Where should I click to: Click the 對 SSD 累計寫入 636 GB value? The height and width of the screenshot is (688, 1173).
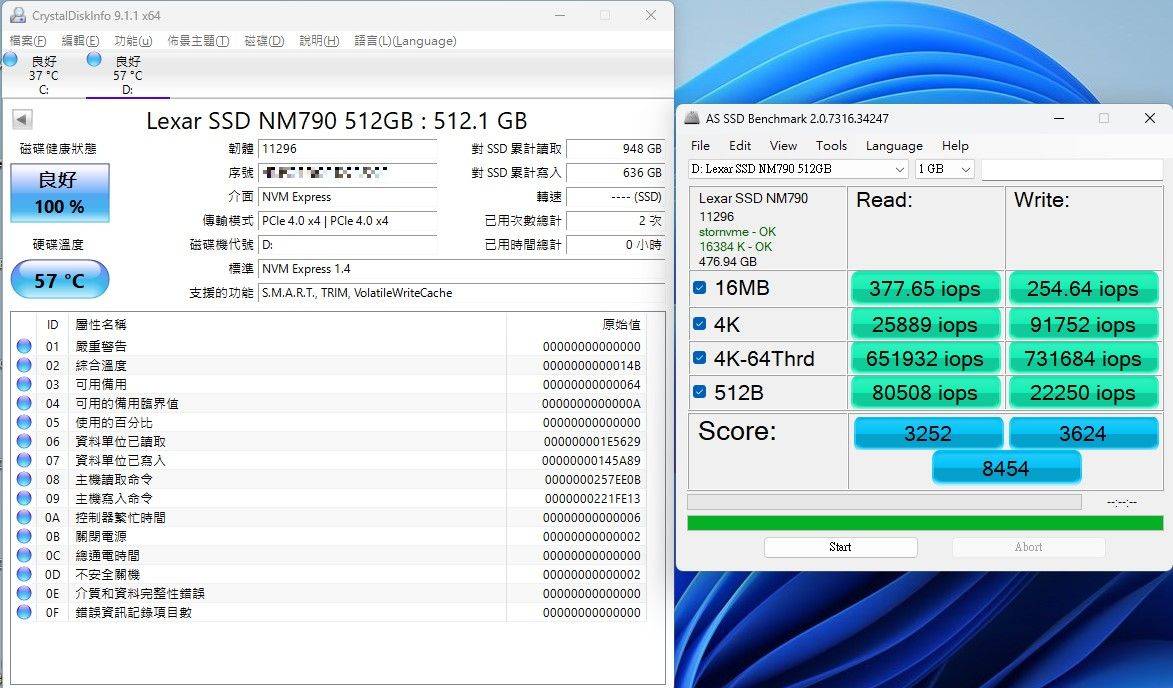[616, 173]
